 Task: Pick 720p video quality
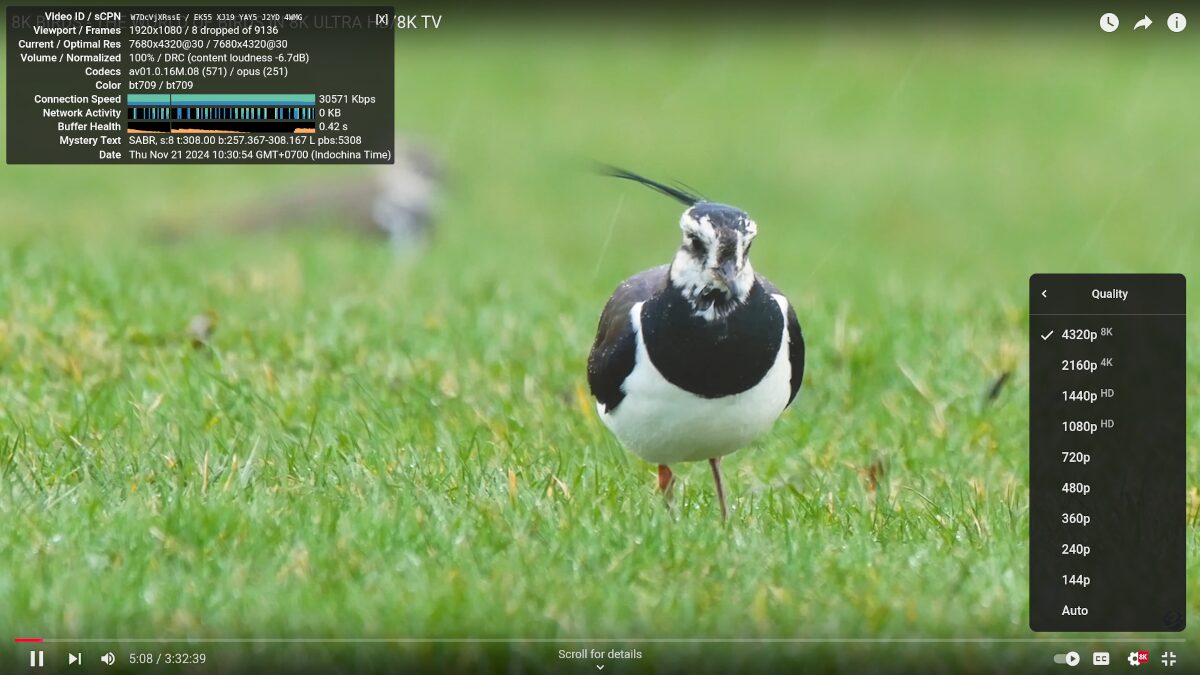click(1108, 457)
